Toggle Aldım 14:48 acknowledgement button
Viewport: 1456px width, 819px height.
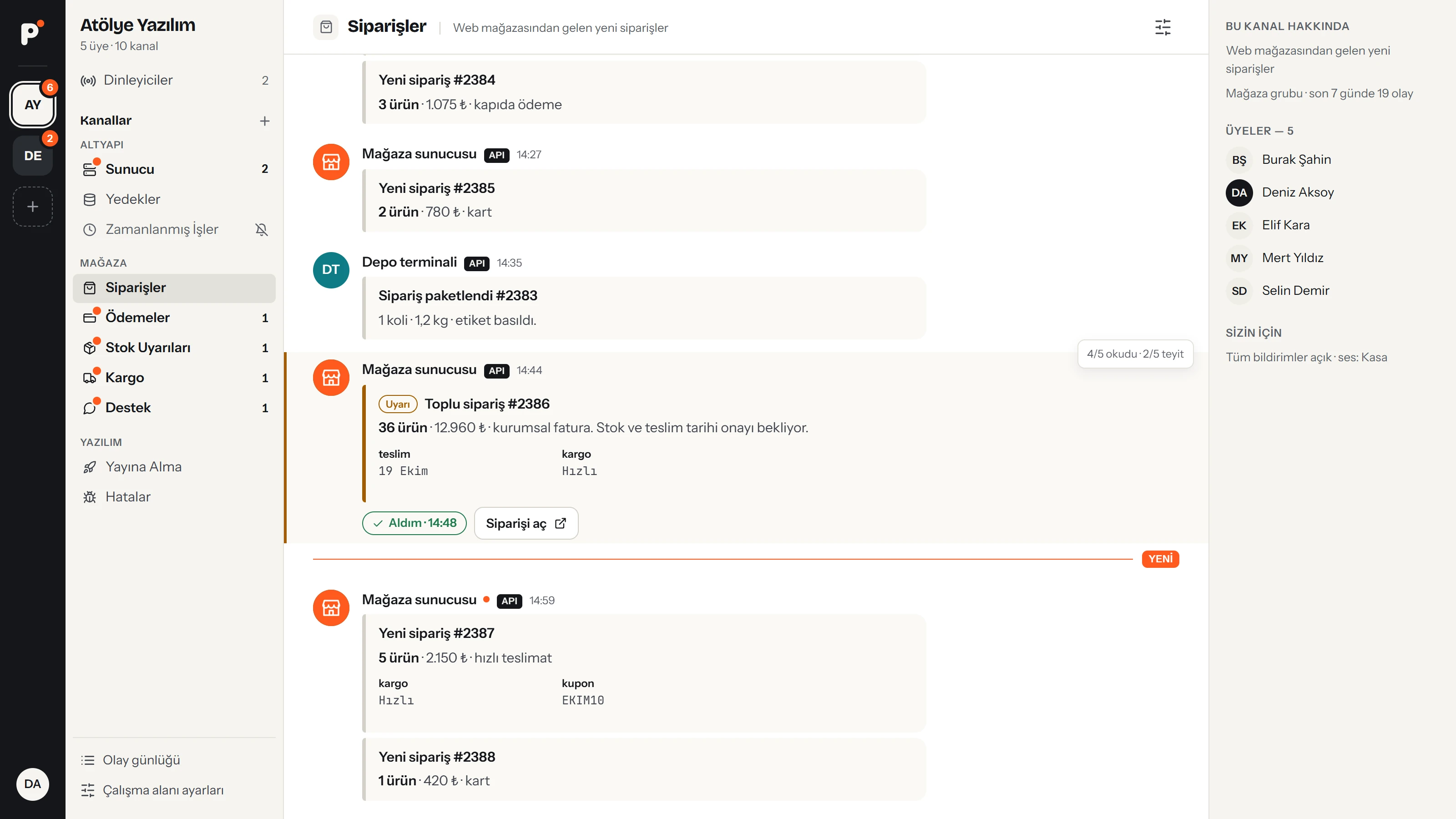[x=415, y=523]
